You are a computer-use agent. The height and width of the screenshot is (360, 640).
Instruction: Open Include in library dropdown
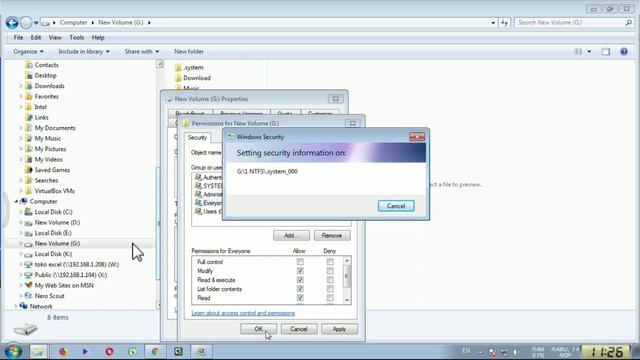84,51
